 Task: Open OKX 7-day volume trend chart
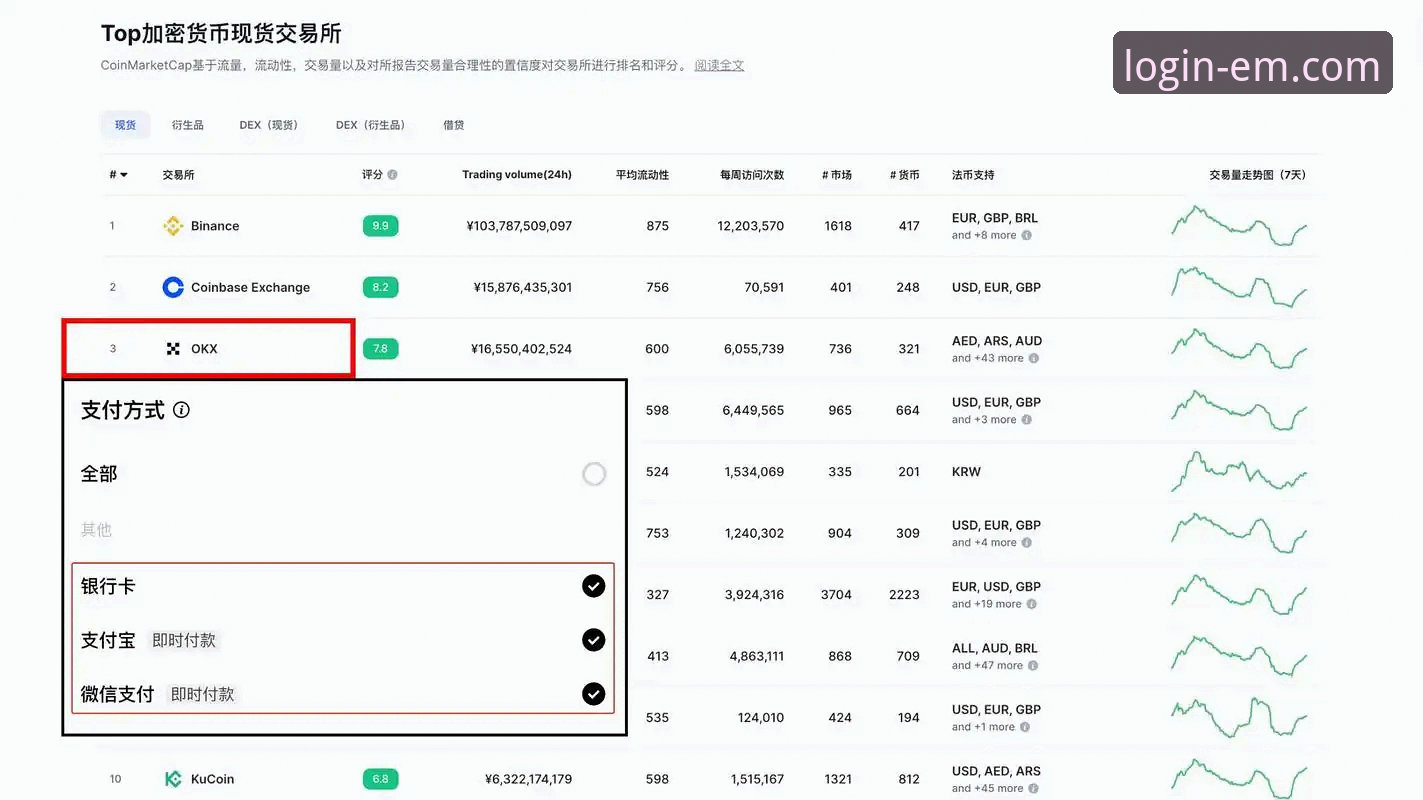tap(1239, 349)
